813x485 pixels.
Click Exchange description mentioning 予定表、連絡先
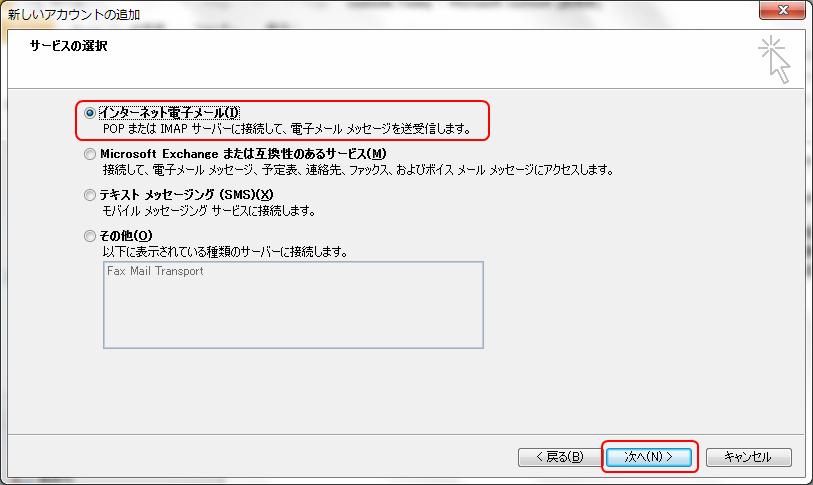[x=358, y=170]
